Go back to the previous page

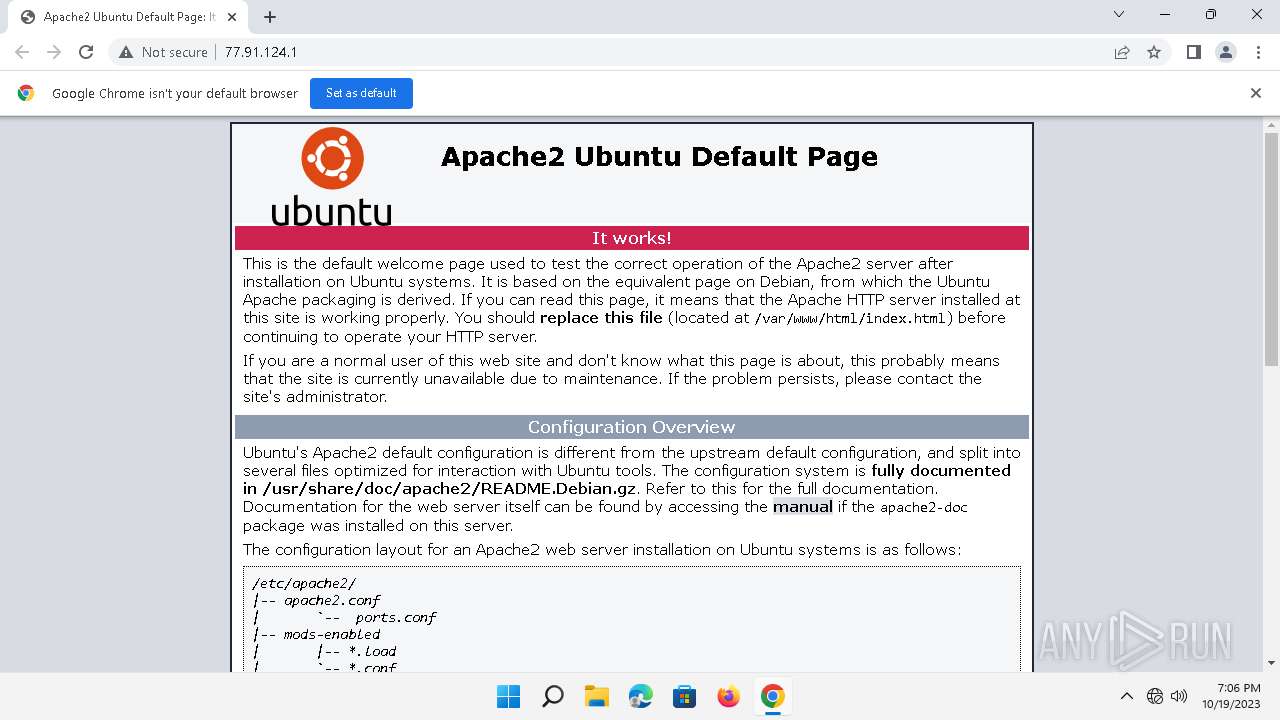pos(22,52)
